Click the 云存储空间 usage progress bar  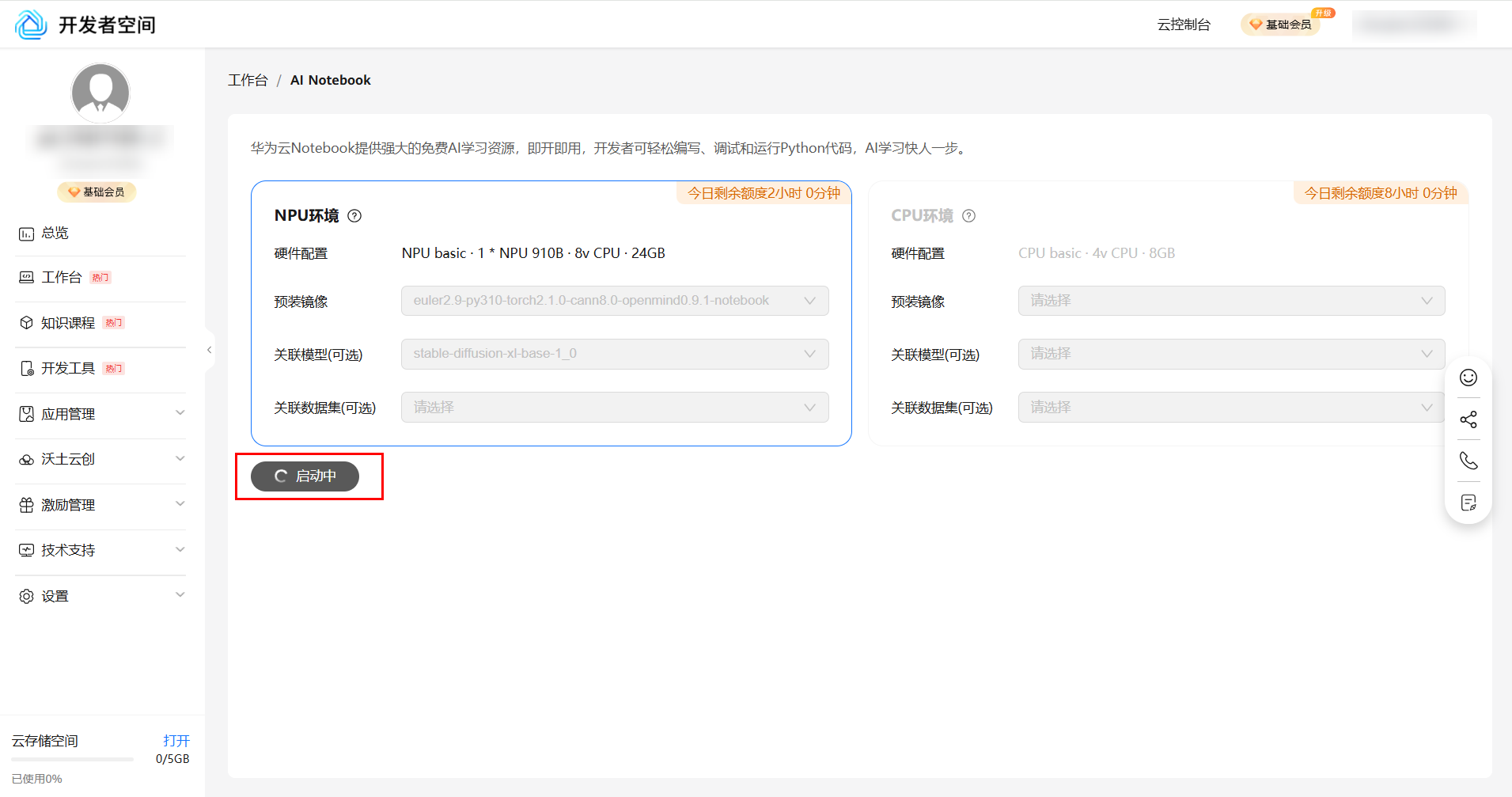click(72, 760)
